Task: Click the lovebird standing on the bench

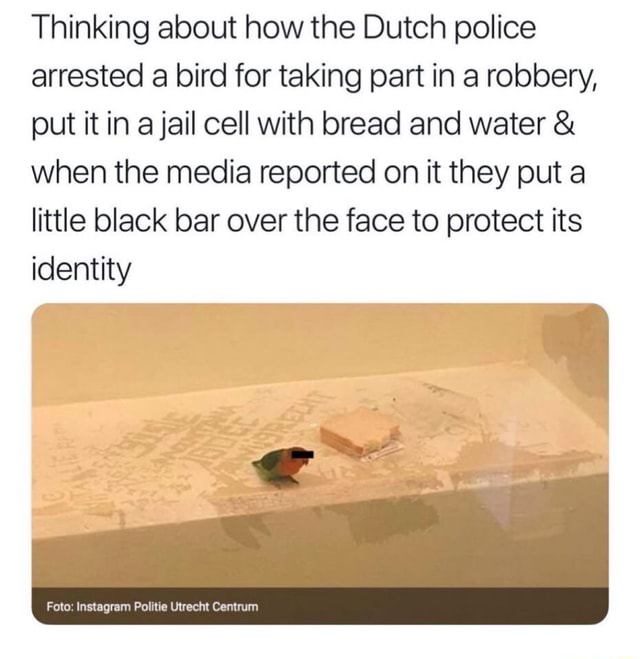Action: [x=282, y=465]
